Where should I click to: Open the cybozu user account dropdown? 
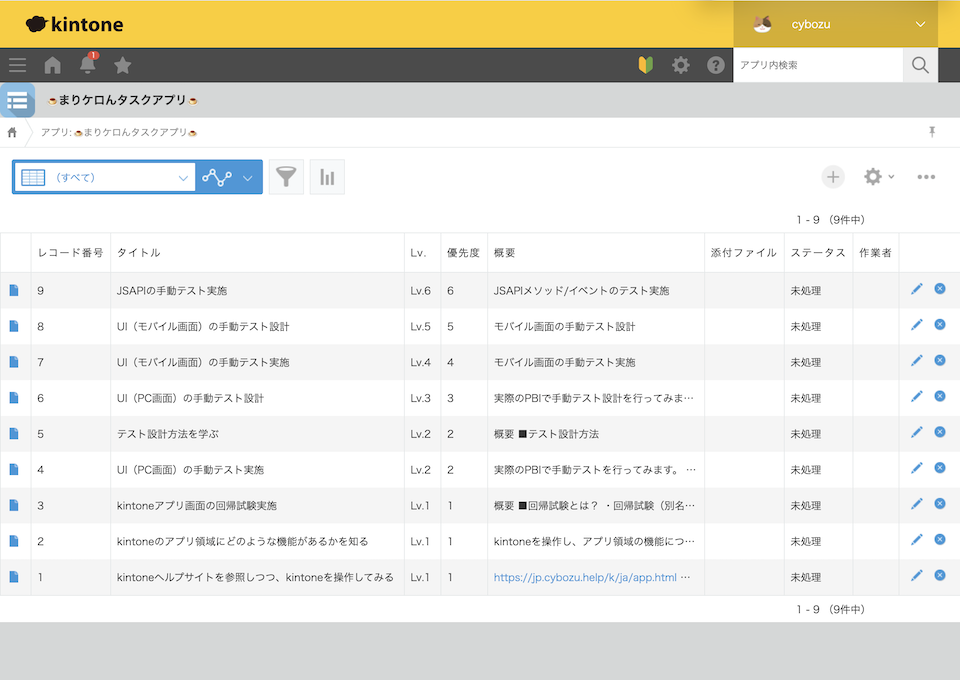point(836,24)
